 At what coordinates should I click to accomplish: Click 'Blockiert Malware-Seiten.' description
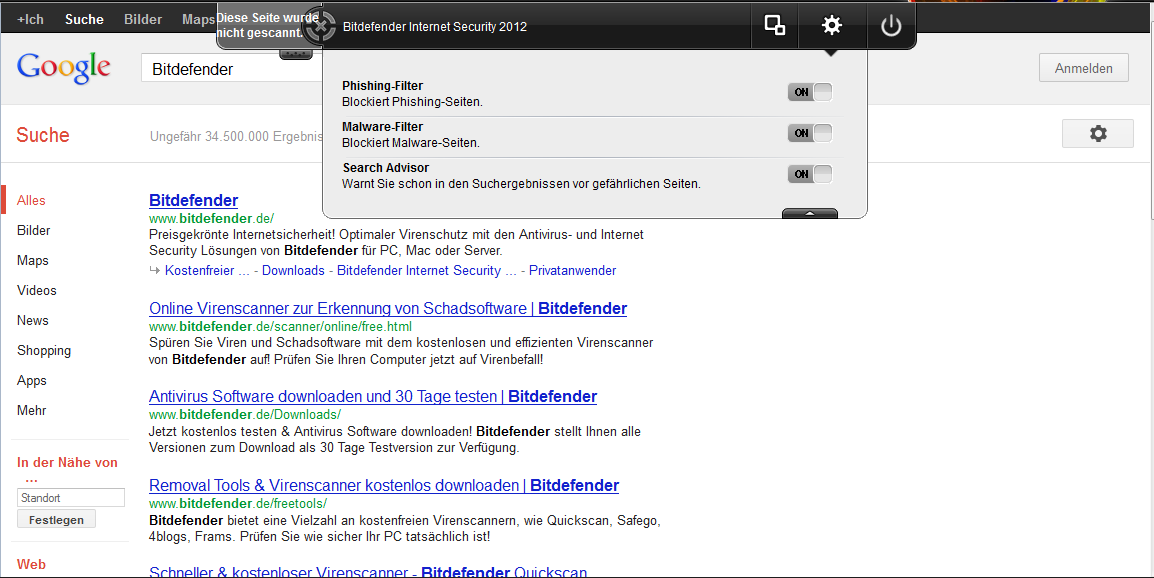point(411,143)
